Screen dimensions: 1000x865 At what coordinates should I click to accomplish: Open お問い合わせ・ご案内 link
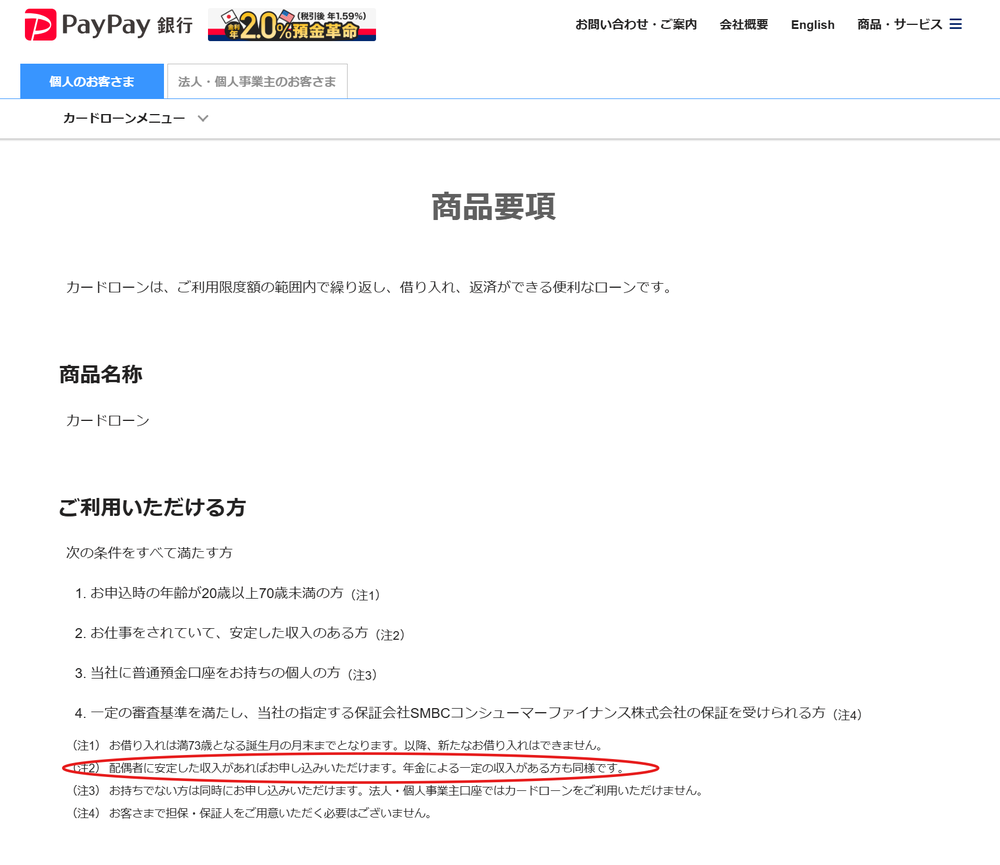coord(636,25)
